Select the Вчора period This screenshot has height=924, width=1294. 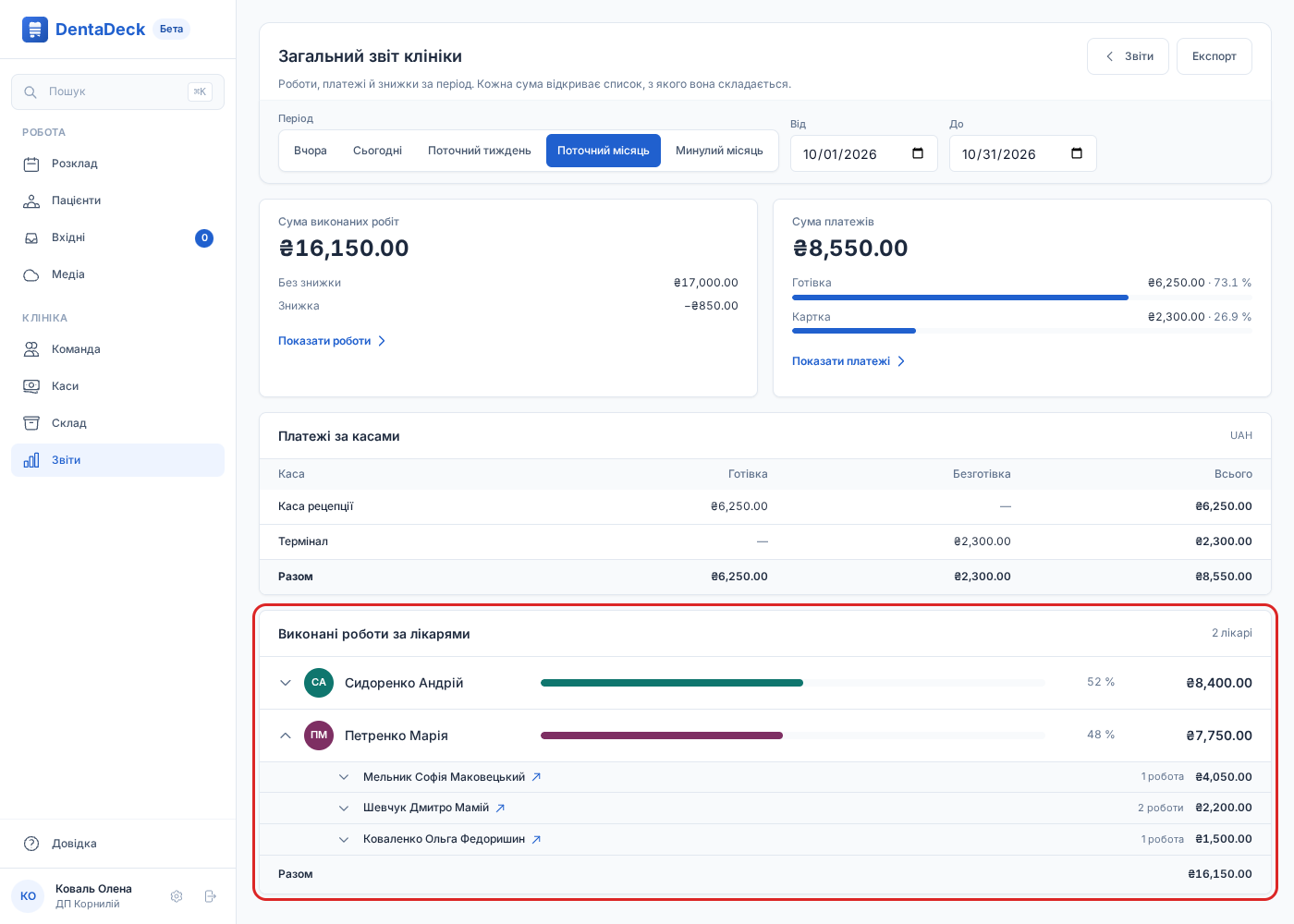point(311,151)
